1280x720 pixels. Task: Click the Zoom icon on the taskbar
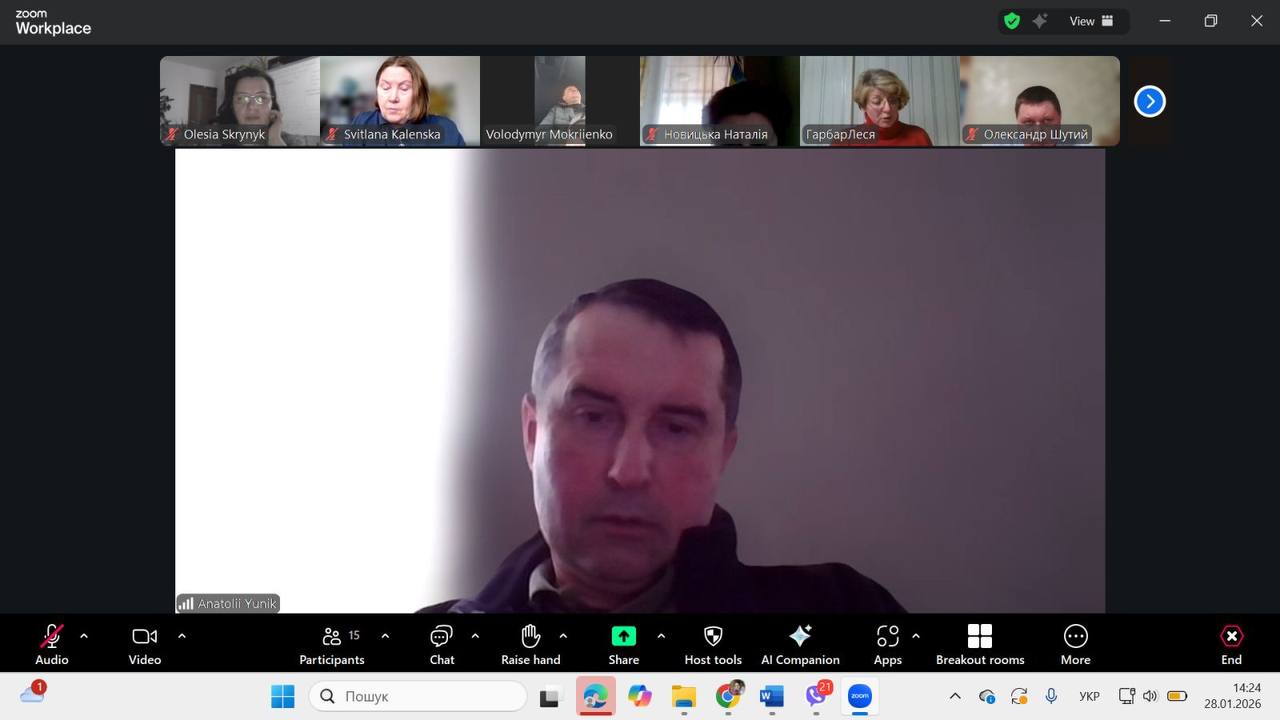(860, 696)
